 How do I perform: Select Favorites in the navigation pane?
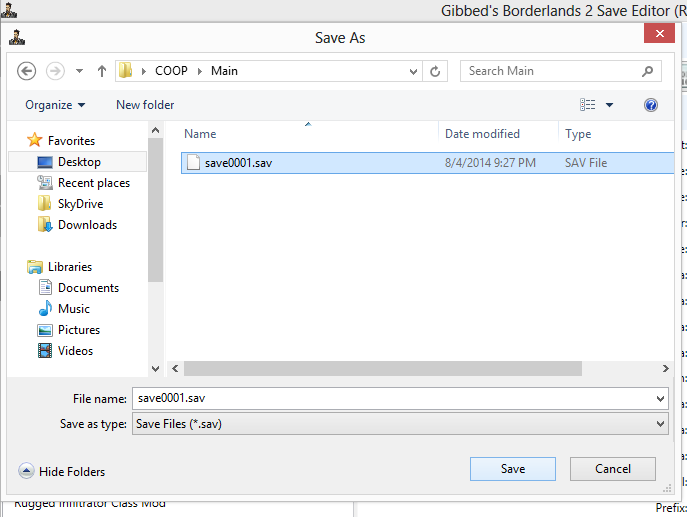click(71, 141)
